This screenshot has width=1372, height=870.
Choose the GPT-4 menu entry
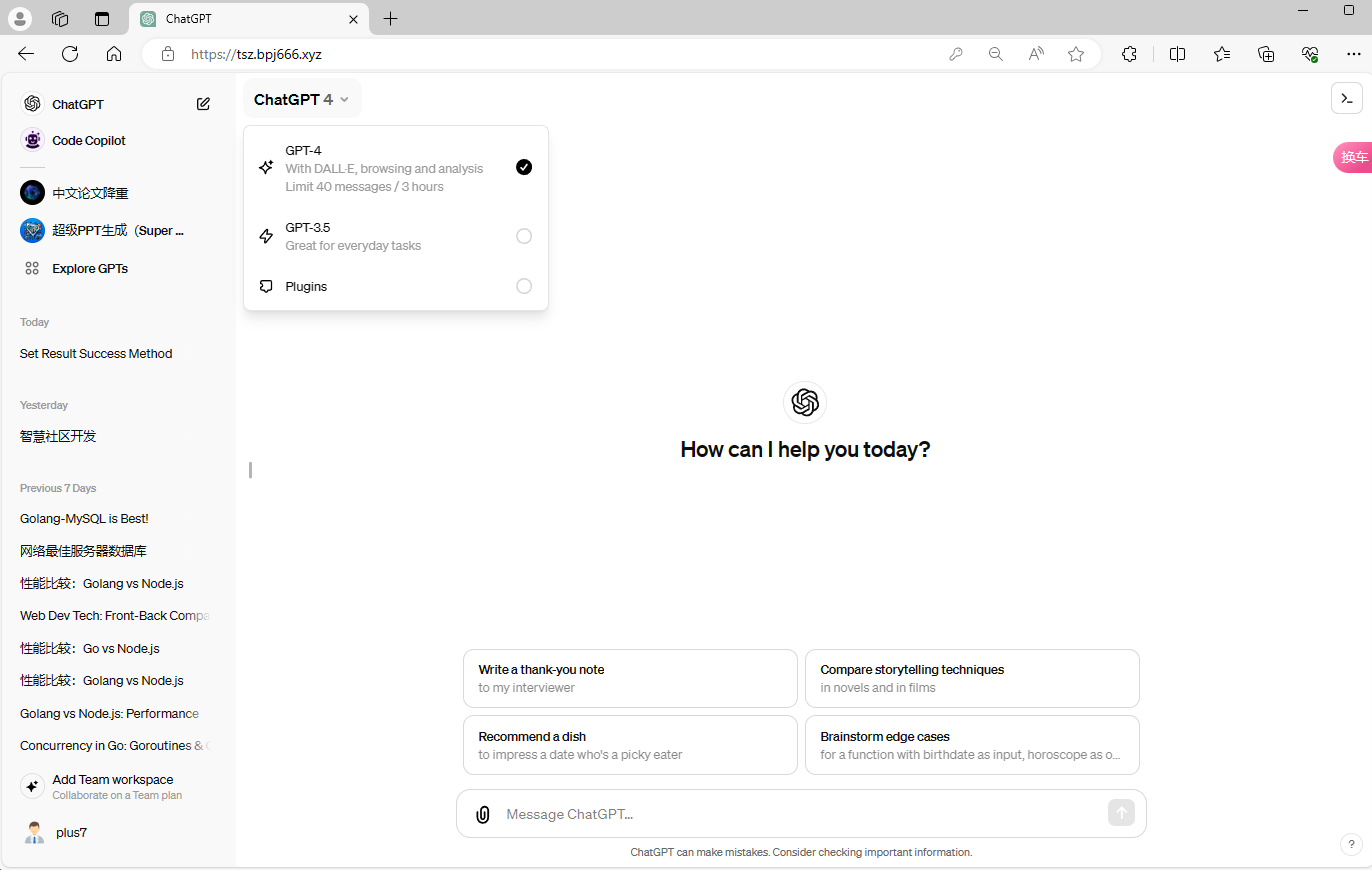click(x=396, y=168)
